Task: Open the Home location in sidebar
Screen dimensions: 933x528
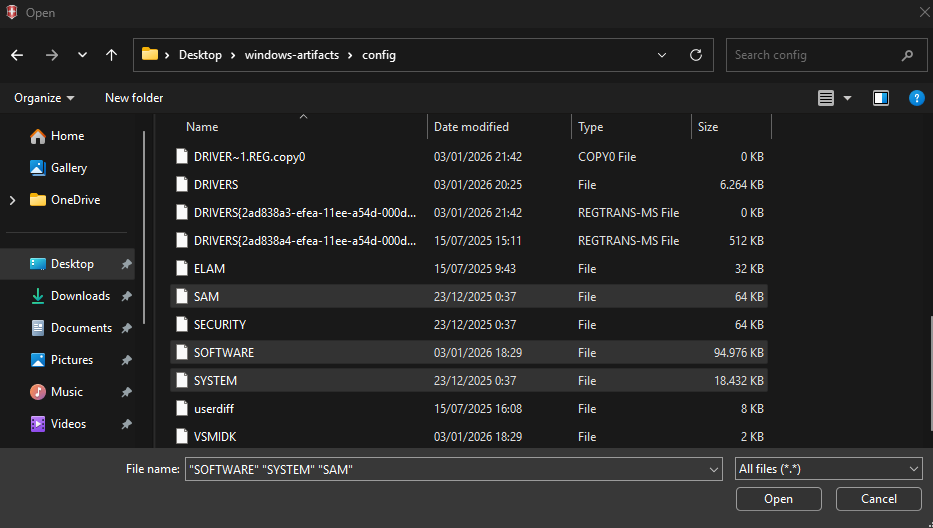Action: tap(67, 136)
